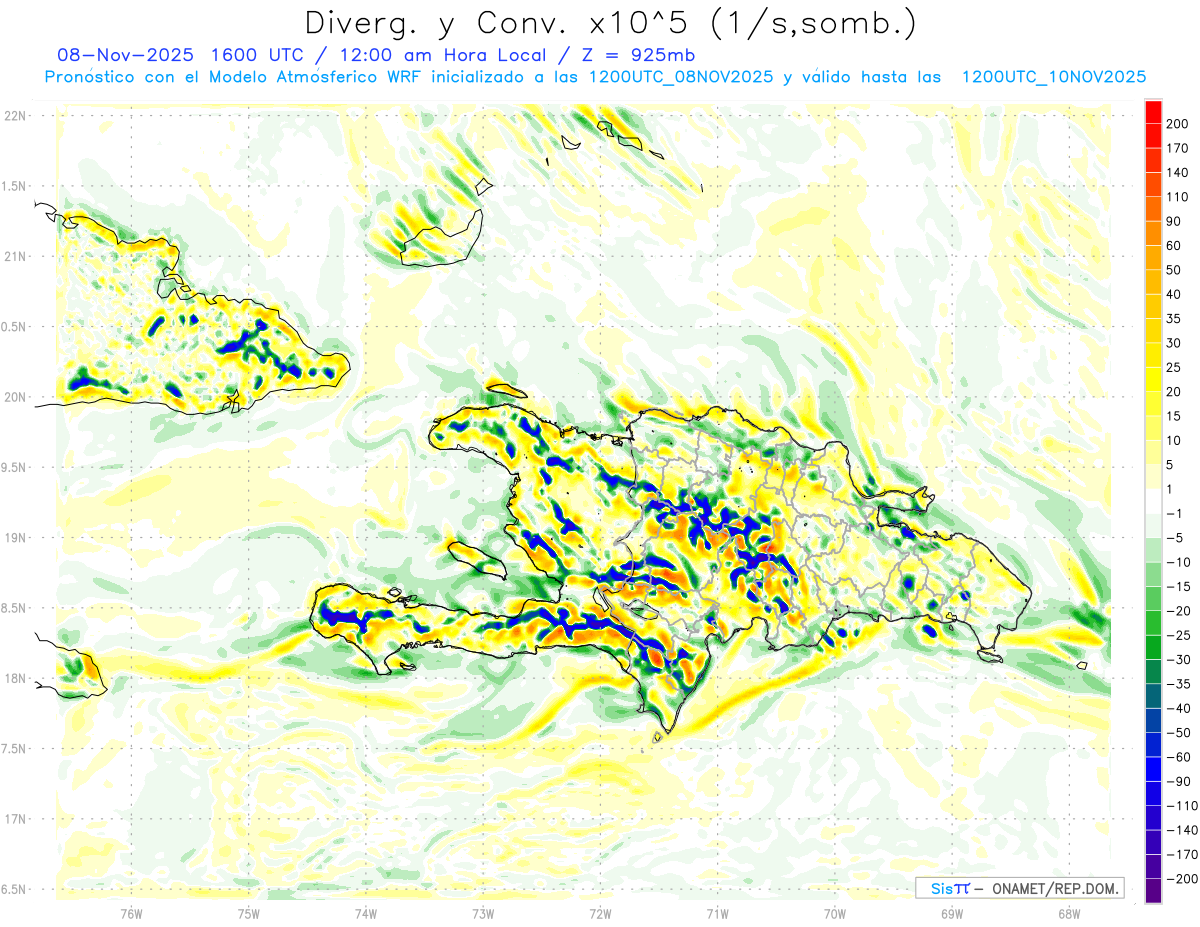Click the dark purple bottom segment of color scale
Screen dimensions: 1200x927
pyautogui.click(x=1153, y=891)
